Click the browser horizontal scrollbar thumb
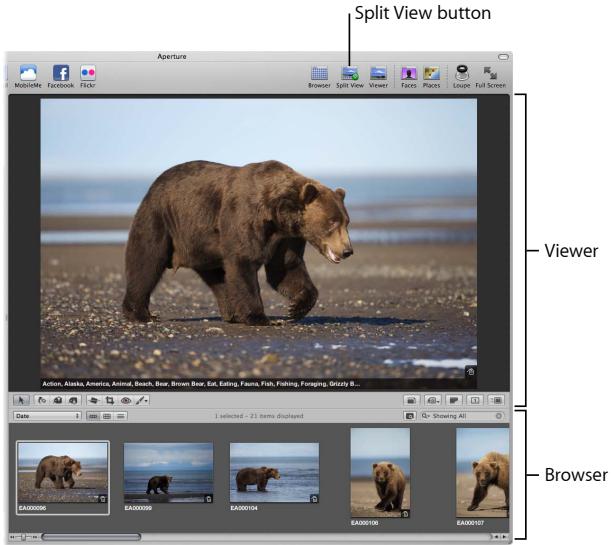This screenshot has height=545, width=612. click(x=91, y=538)
